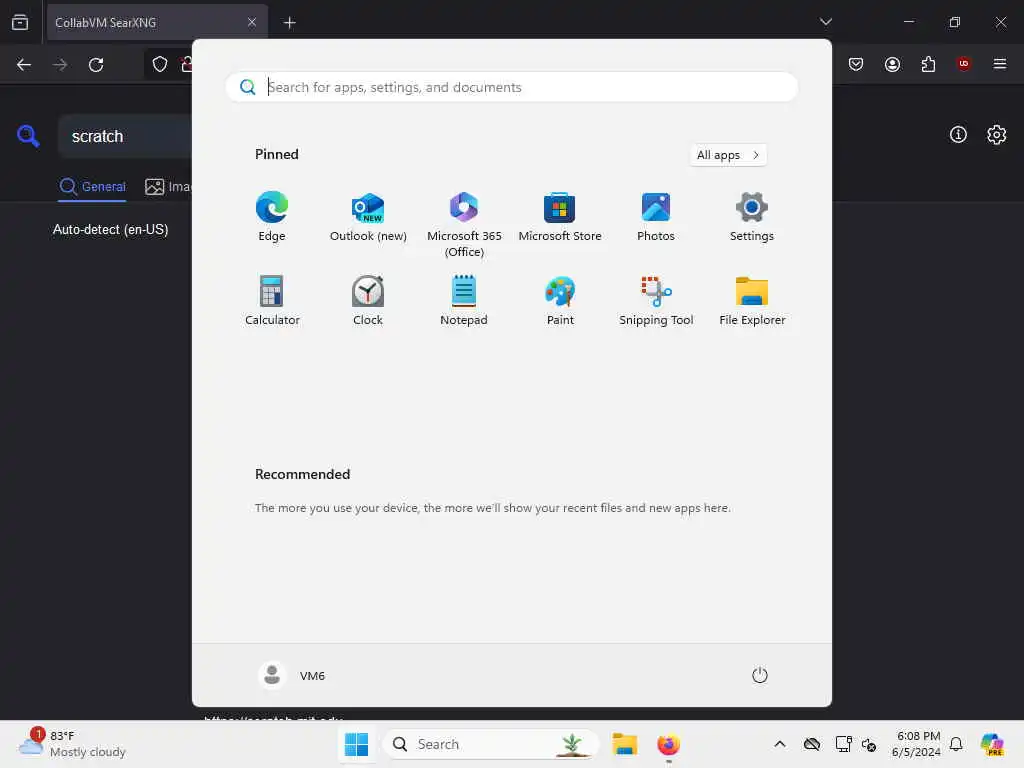Open Microsoft Store from Start menu
The height and width of the screenshot is (768, 1024).
[x=560, y=217]
